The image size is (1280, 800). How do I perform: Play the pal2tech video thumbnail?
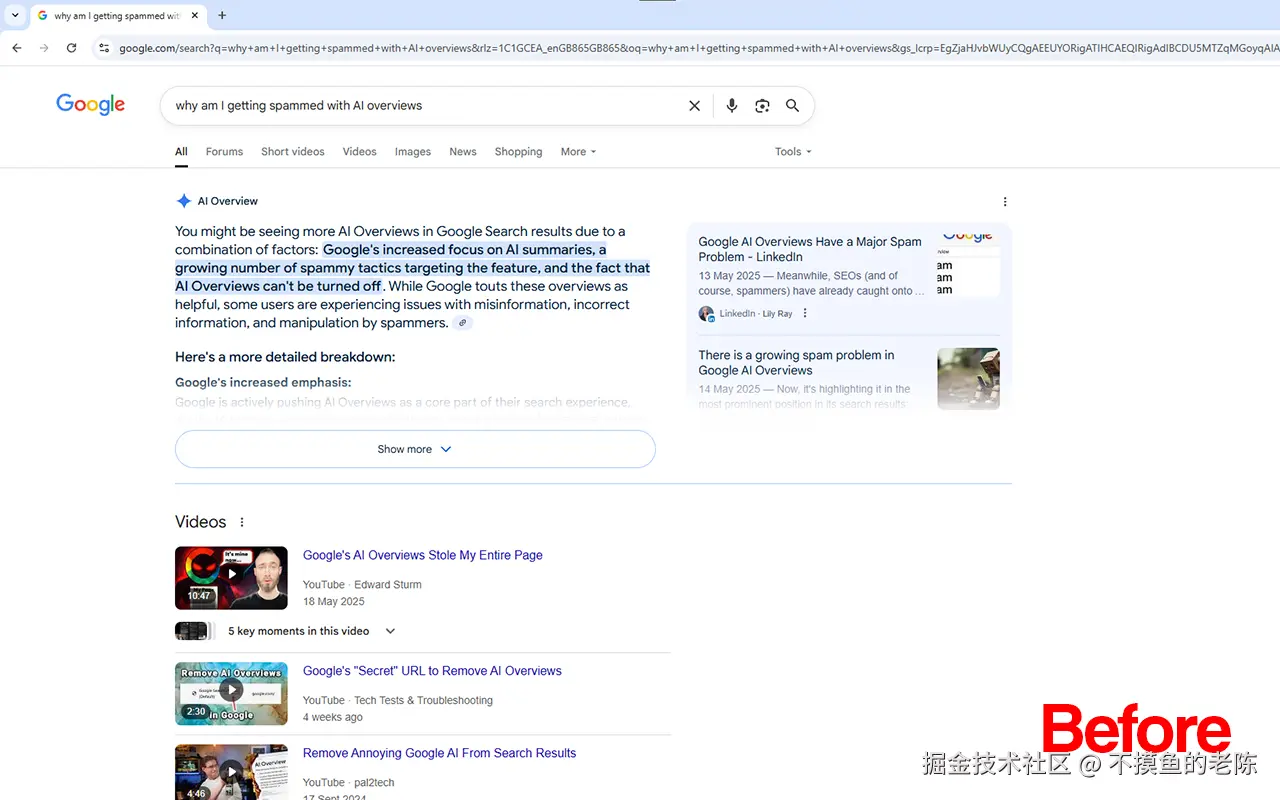[231, 772]
